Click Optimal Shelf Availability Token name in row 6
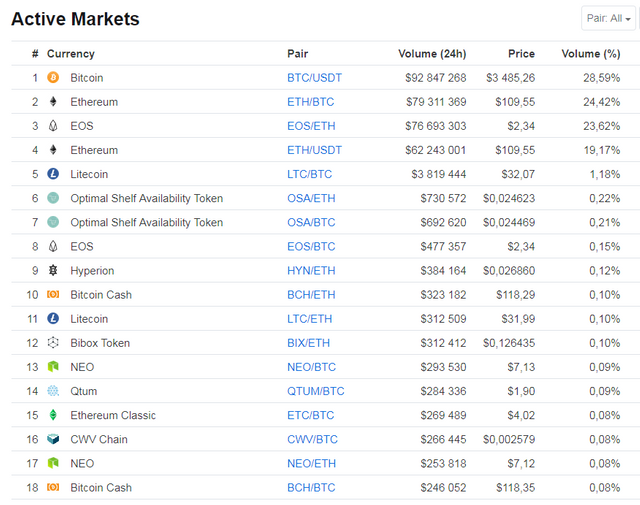Screen dimensions: 640x505 [x=147, y=198]
